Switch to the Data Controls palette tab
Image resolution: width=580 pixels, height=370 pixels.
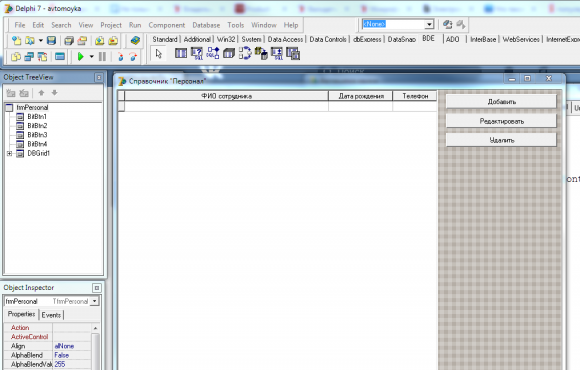point(328,39)
